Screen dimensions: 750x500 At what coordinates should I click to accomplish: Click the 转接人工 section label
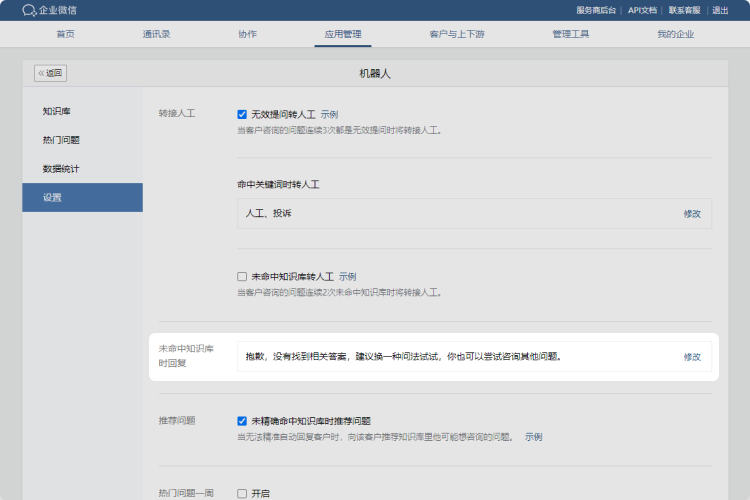click(177, 113)
